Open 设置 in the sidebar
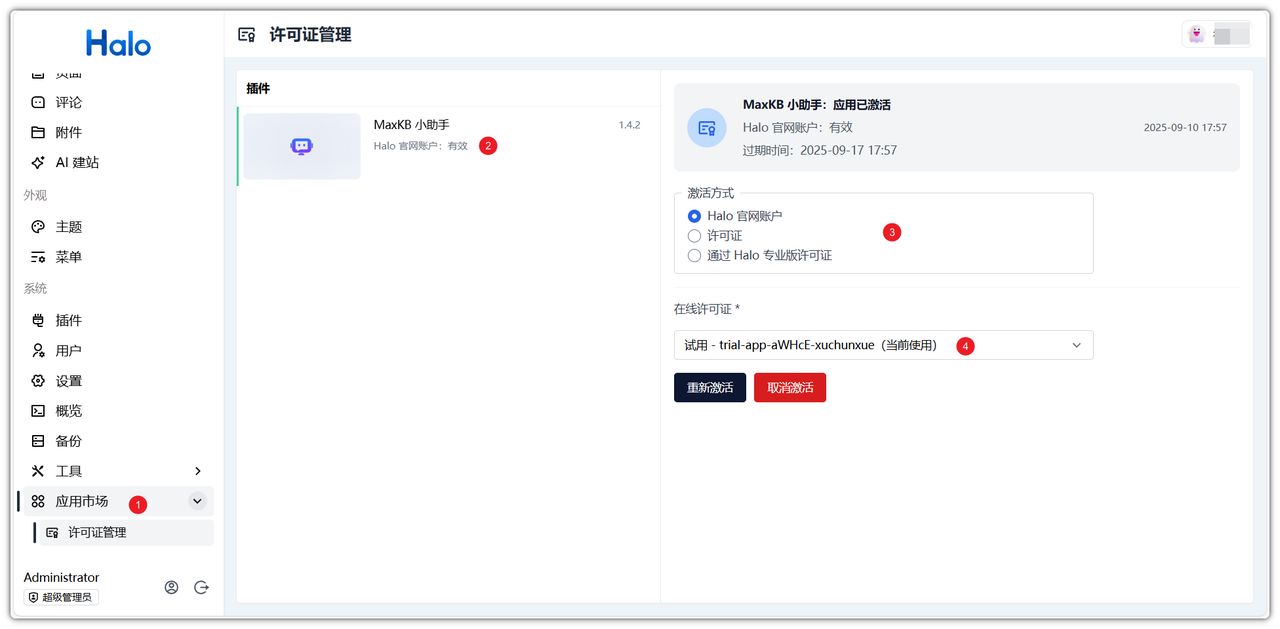This screenshot has height=629, width=1280. (x=69, y=381)
